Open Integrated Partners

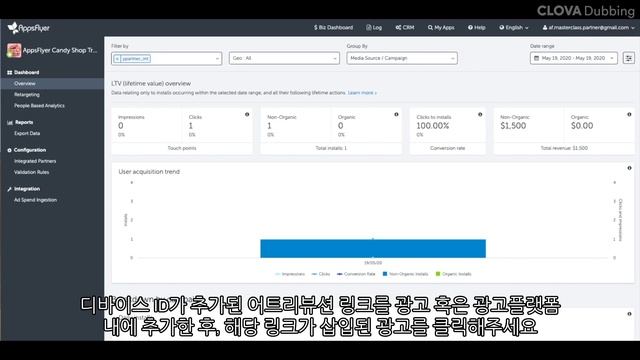[35, 161]
